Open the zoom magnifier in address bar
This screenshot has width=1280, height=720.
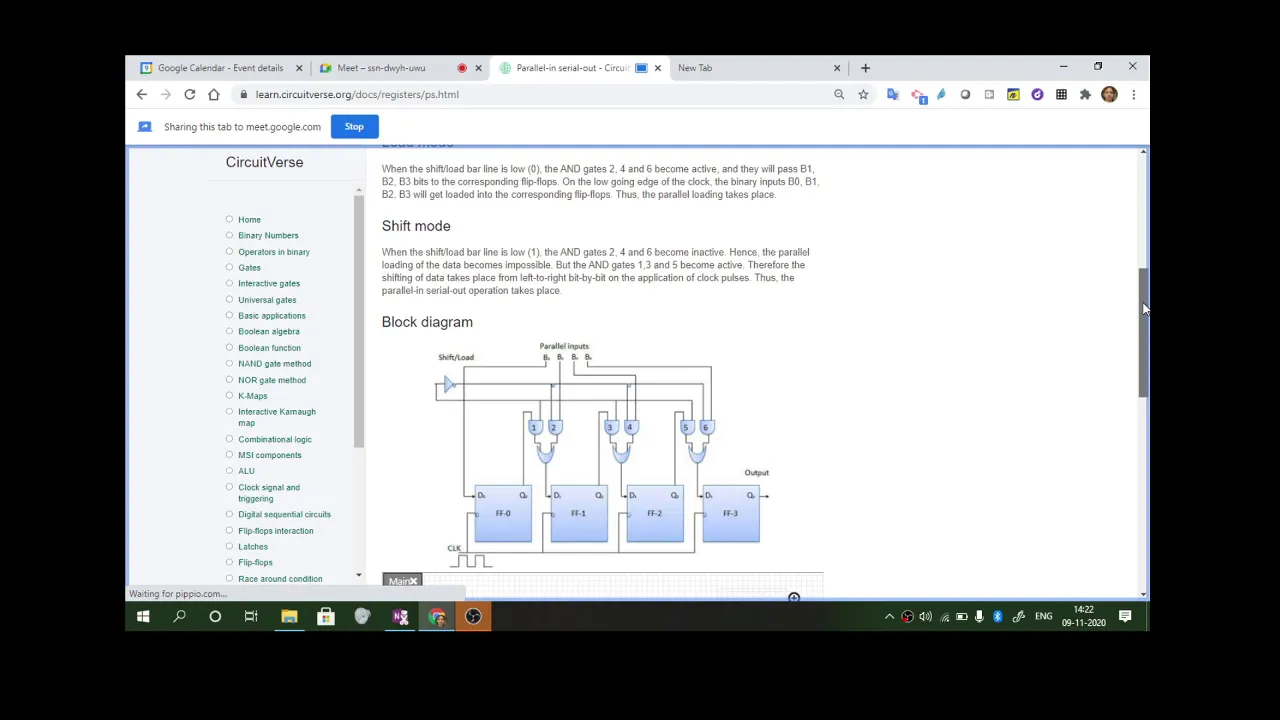pos(839,94)
